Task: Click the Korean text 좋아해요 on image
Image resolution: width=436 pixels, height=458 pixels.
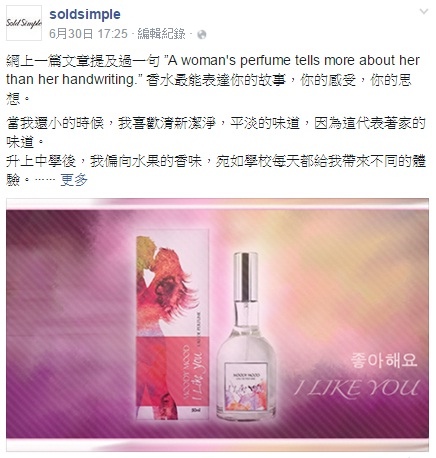Action: 384,361
